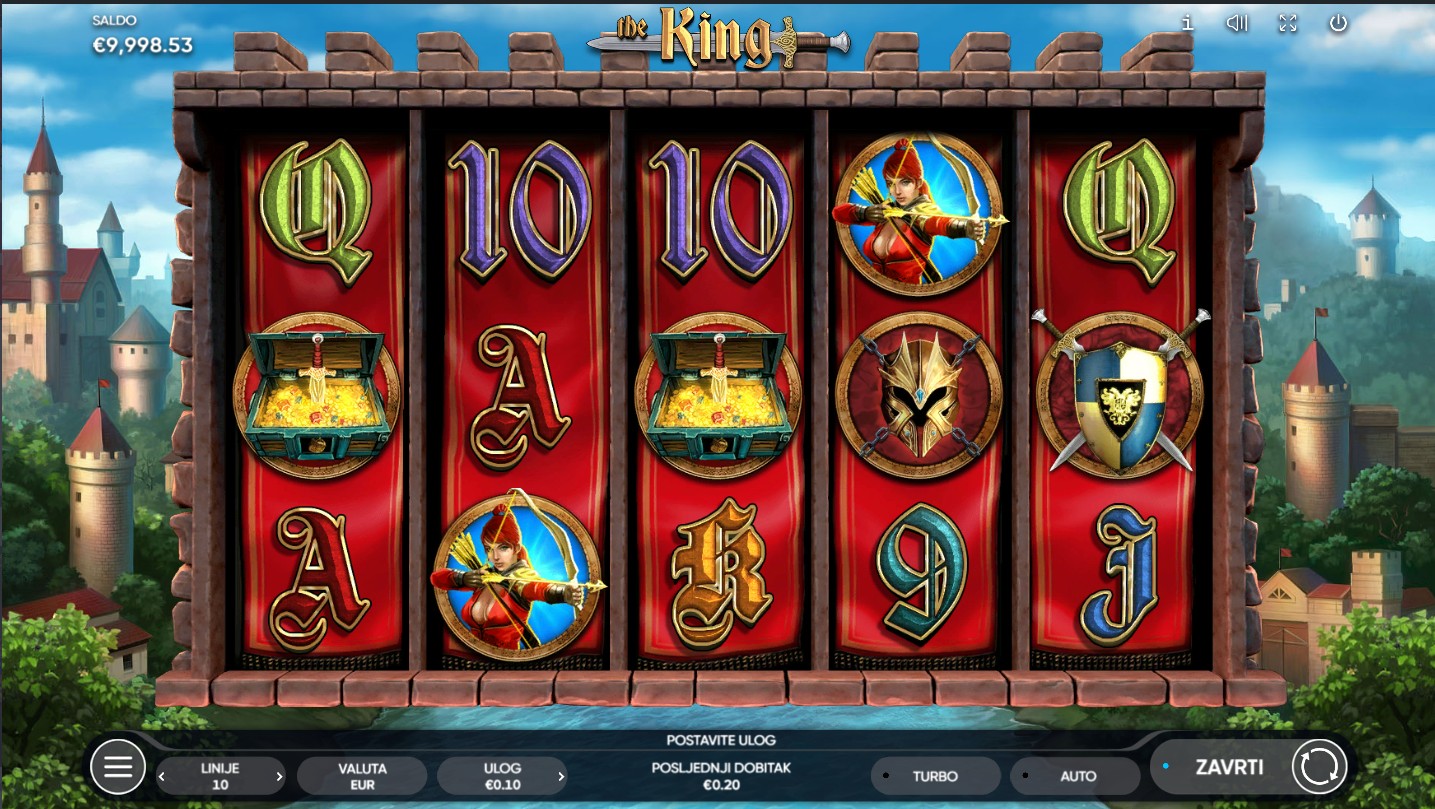Toggle AUTO spin mode
The image size is (1435, 809).
pyautogui.click(x=1076, y=776)
